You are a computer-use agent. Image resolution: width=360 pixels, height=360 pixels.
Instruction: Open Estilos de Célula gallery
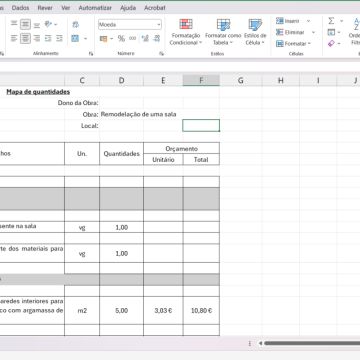[x=255, y=32]
